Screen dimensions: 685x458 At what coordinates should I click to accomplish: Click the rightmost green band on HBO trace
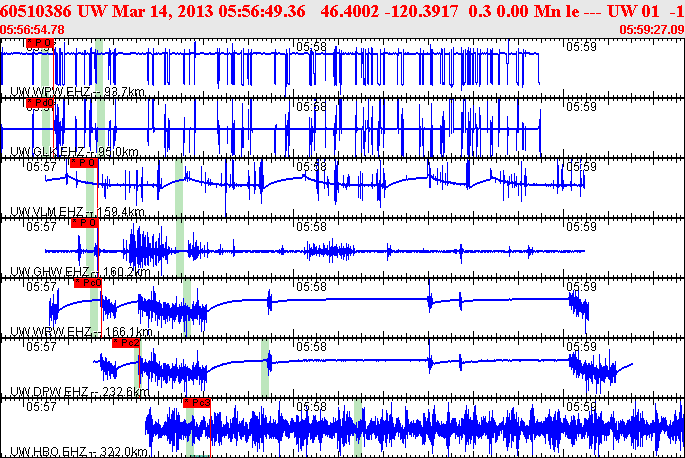[357, 427]
